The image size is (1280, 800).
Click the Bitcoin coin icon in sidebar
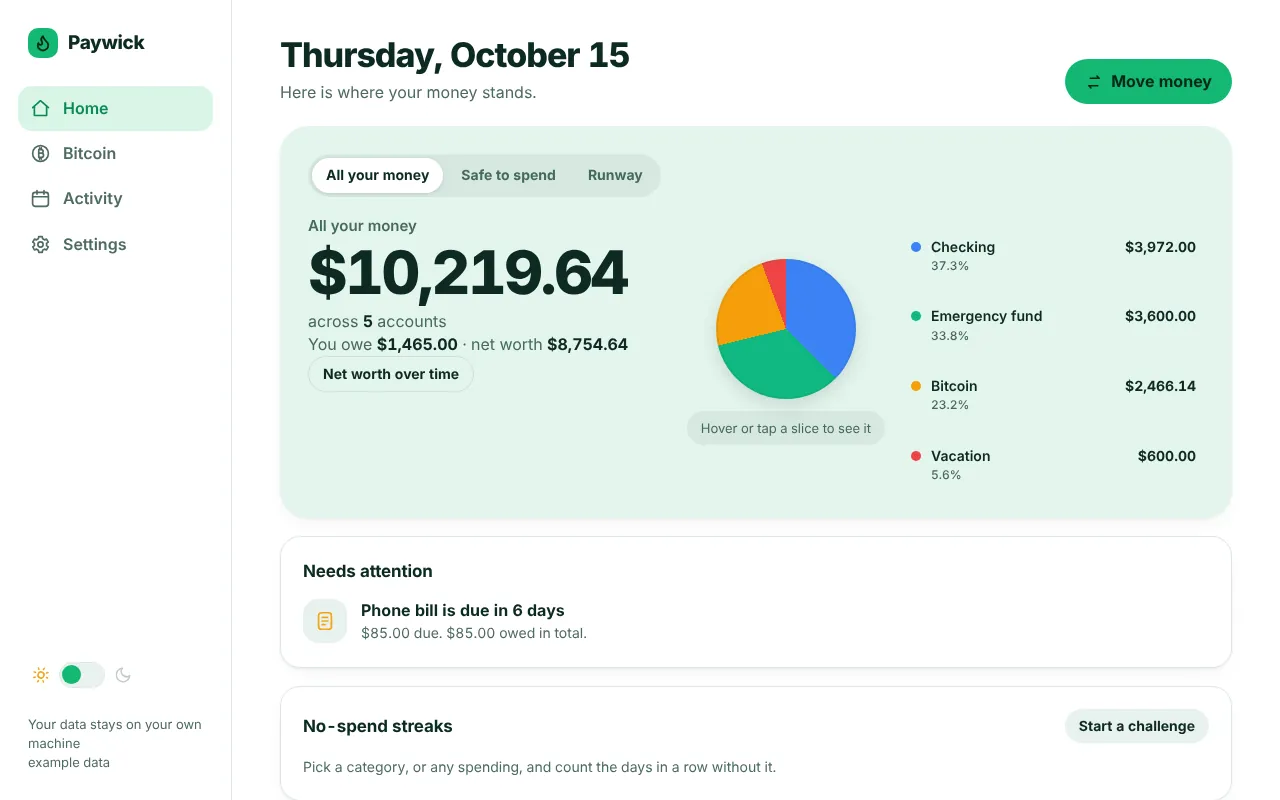point(41,154)
